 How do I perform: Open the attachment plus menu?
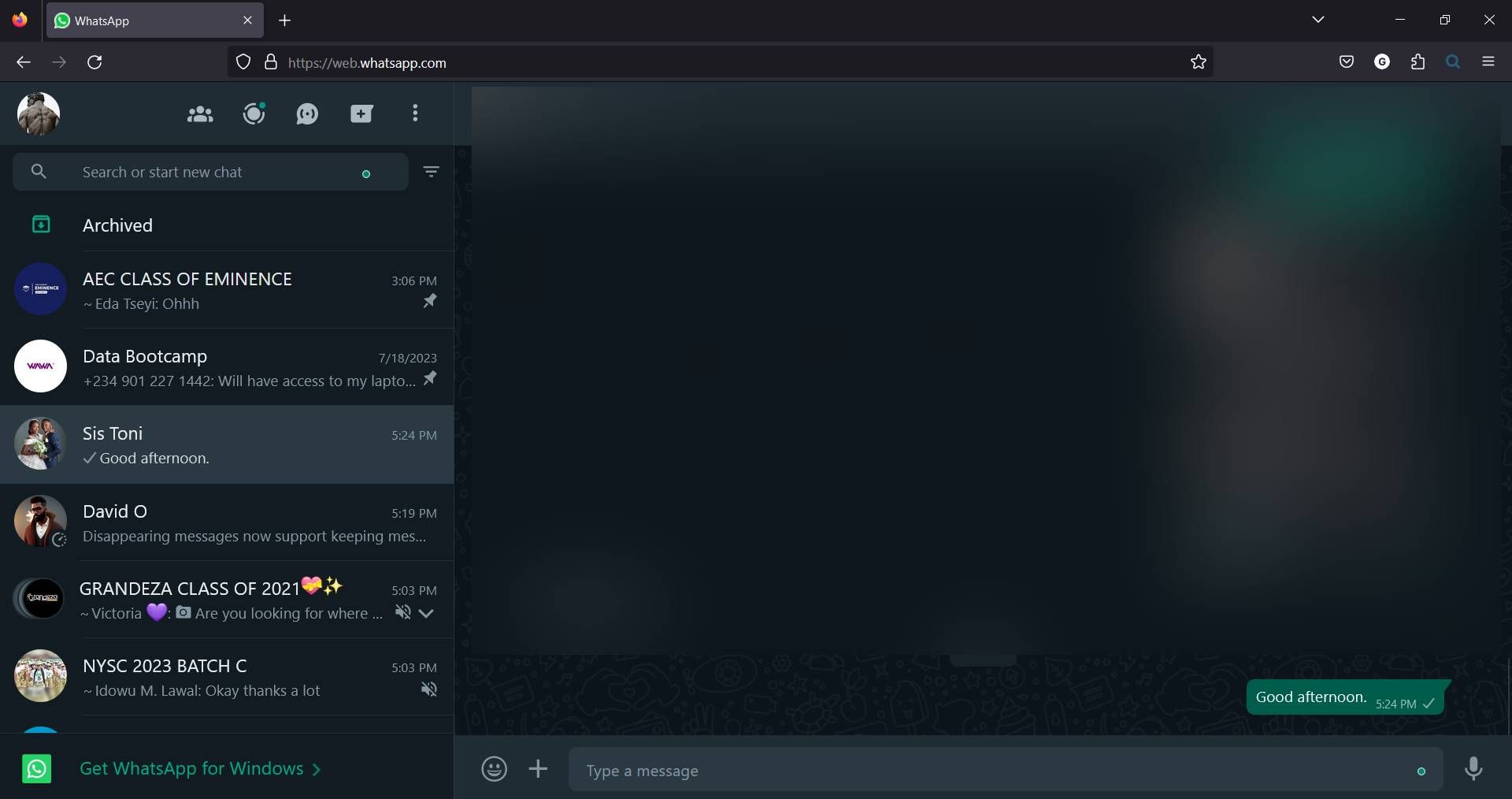tap(537, 770)
